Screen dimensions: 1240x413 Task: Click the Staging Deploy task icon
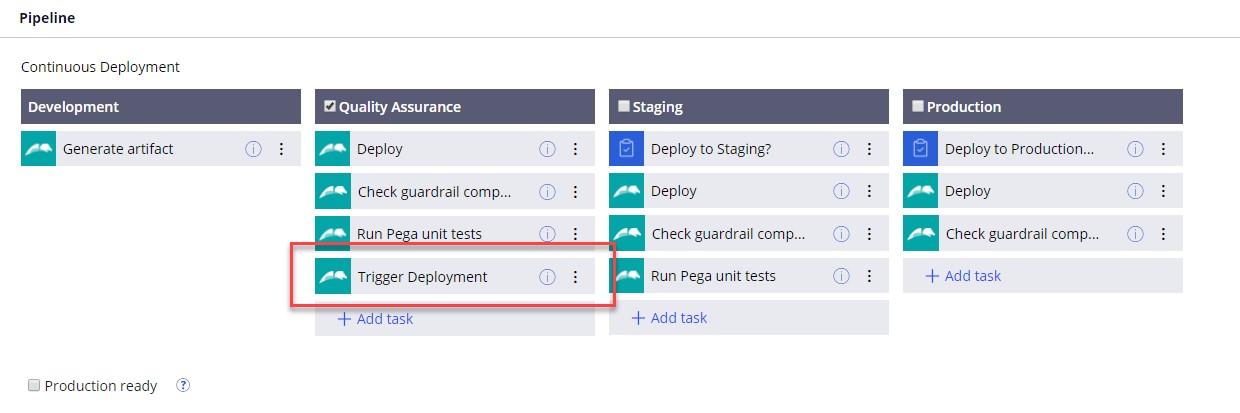coord(626,191)
